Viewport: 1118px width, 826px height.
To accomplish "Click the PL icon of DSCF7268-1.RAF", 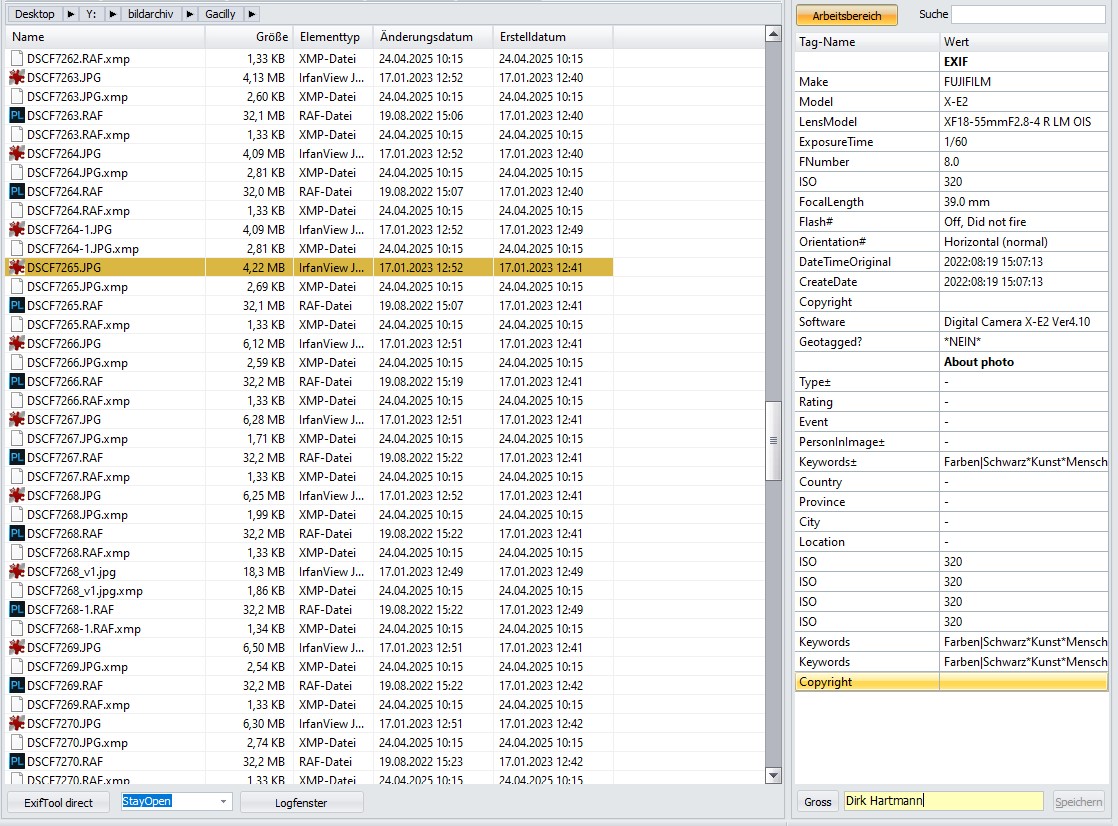I will coord(16,609).
